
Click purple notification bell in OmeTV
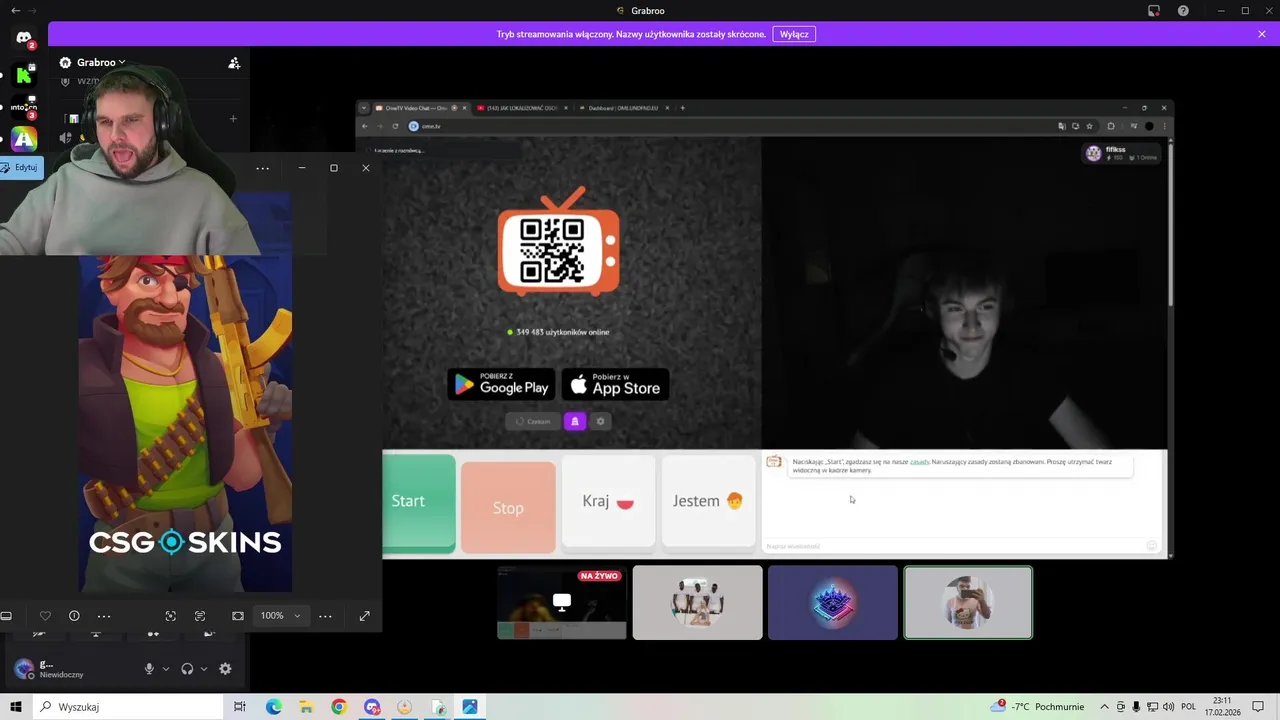(575, 422)
